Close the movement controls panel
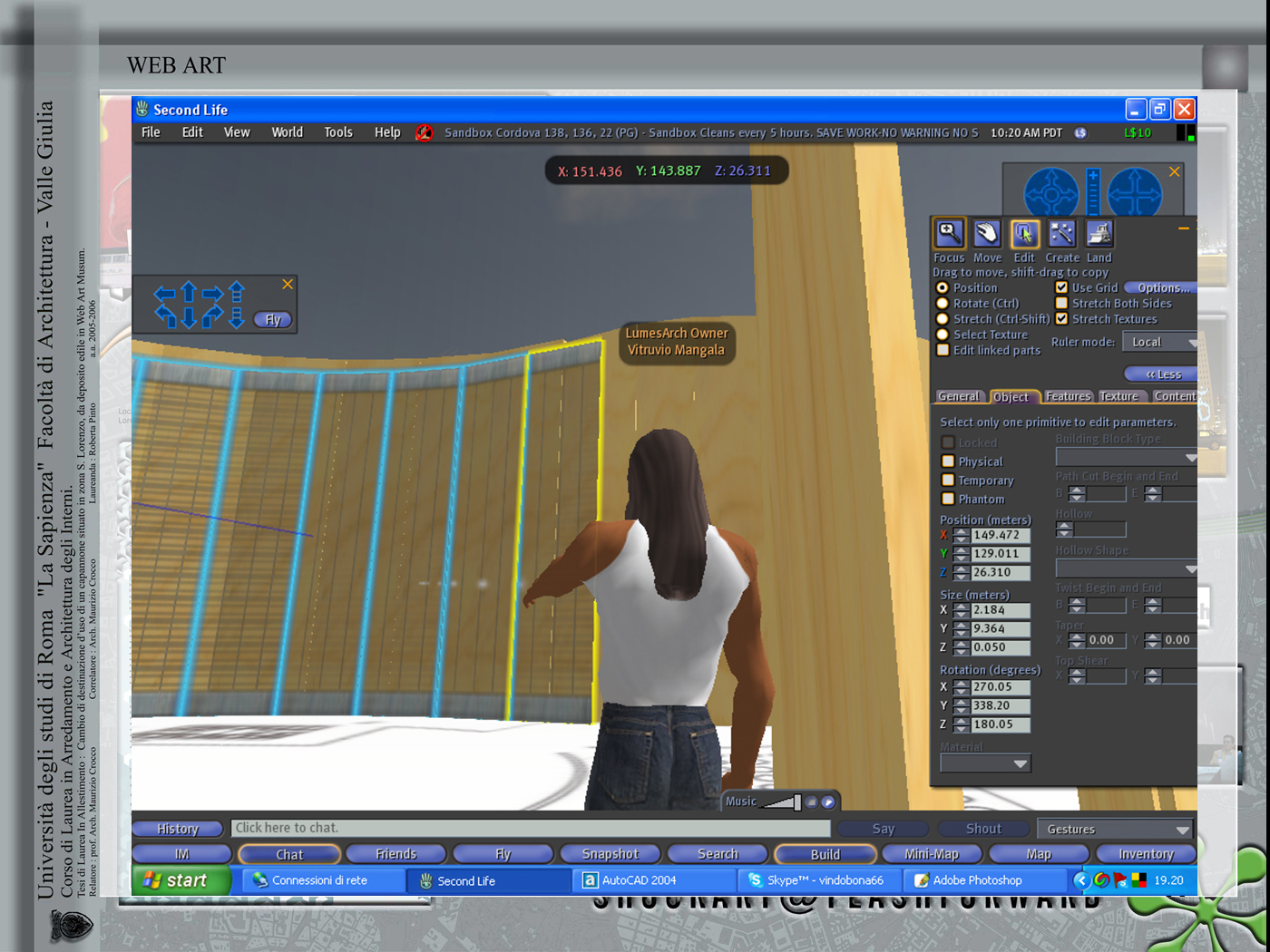Screen dimensions: 1270x952 tap(288, 285)
